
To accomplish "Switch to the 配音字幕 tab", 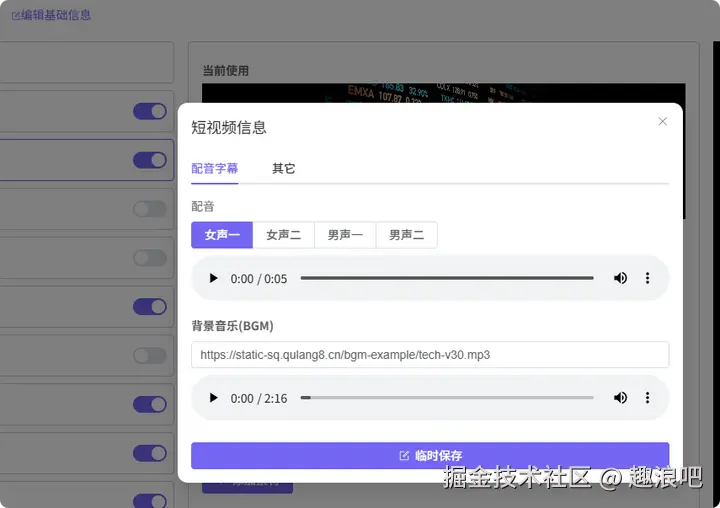I will tap(214, 169).
